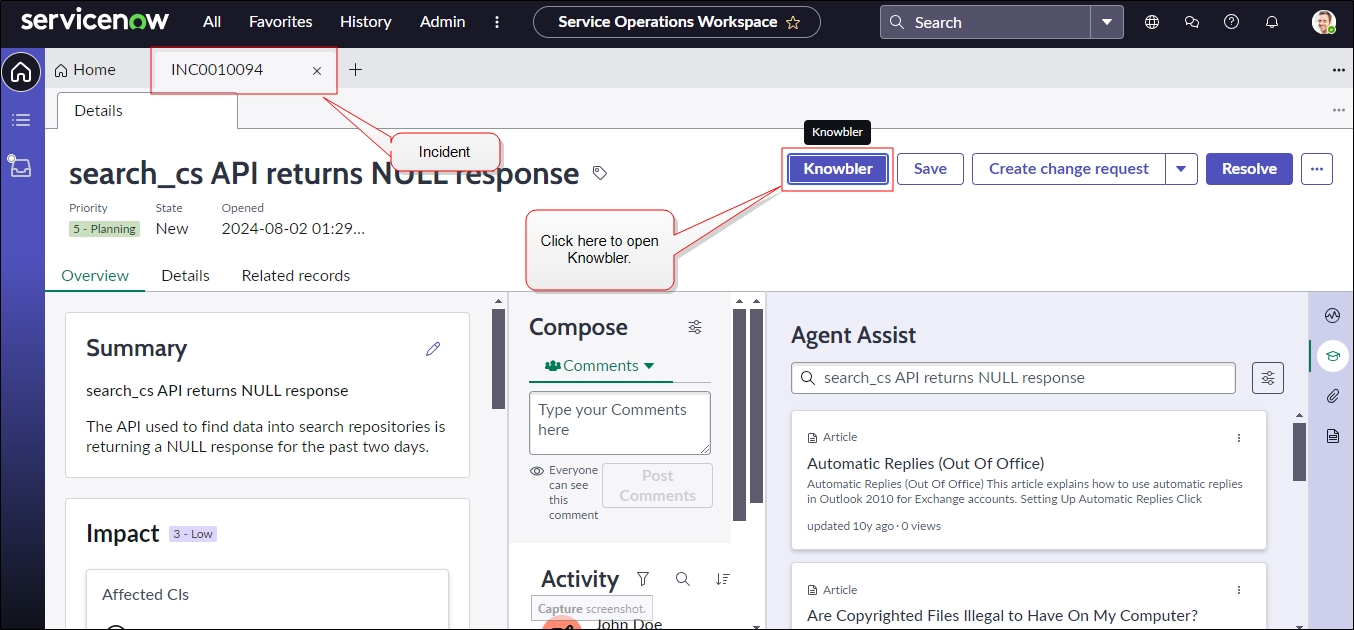Open more options for Automatic Replies article
The height and width of the screenshot is (630, 1354).
click(x=1239, y=438)
